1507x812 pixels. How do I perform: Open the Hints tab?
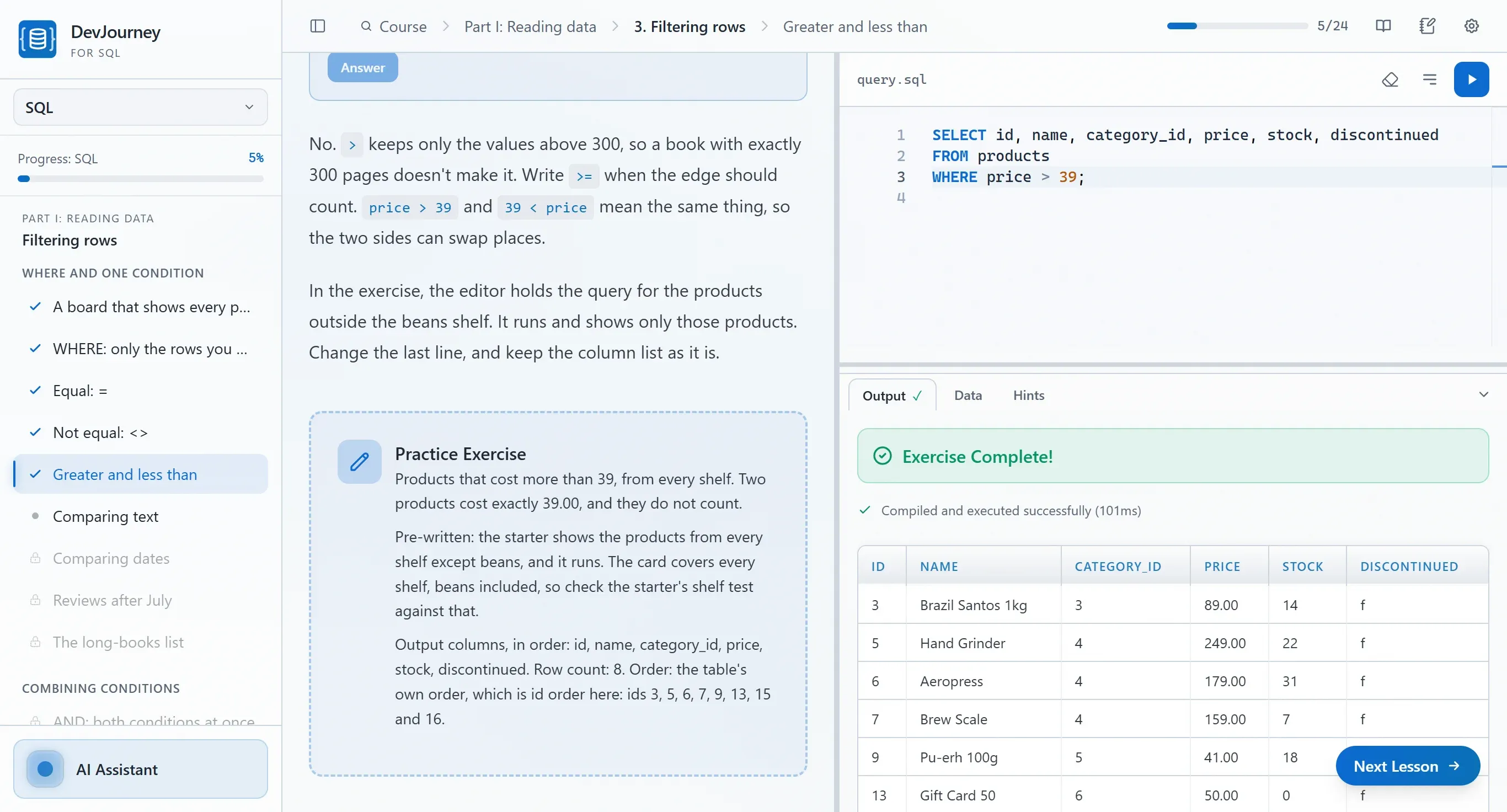click(1028, 396)
